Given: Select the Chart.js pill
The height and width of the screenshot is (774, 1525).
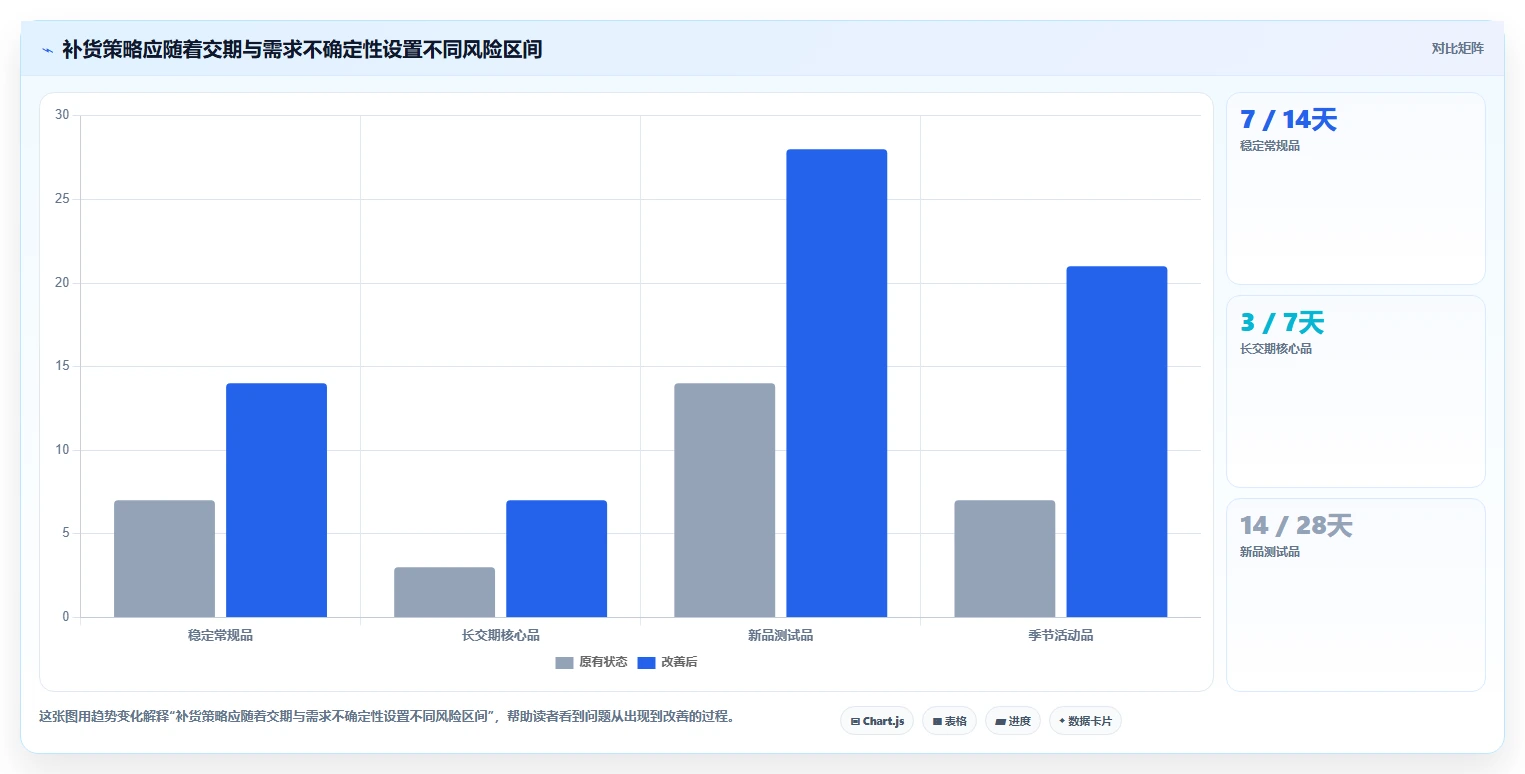Looking at the screenshot, I should (x=877, y=721).
